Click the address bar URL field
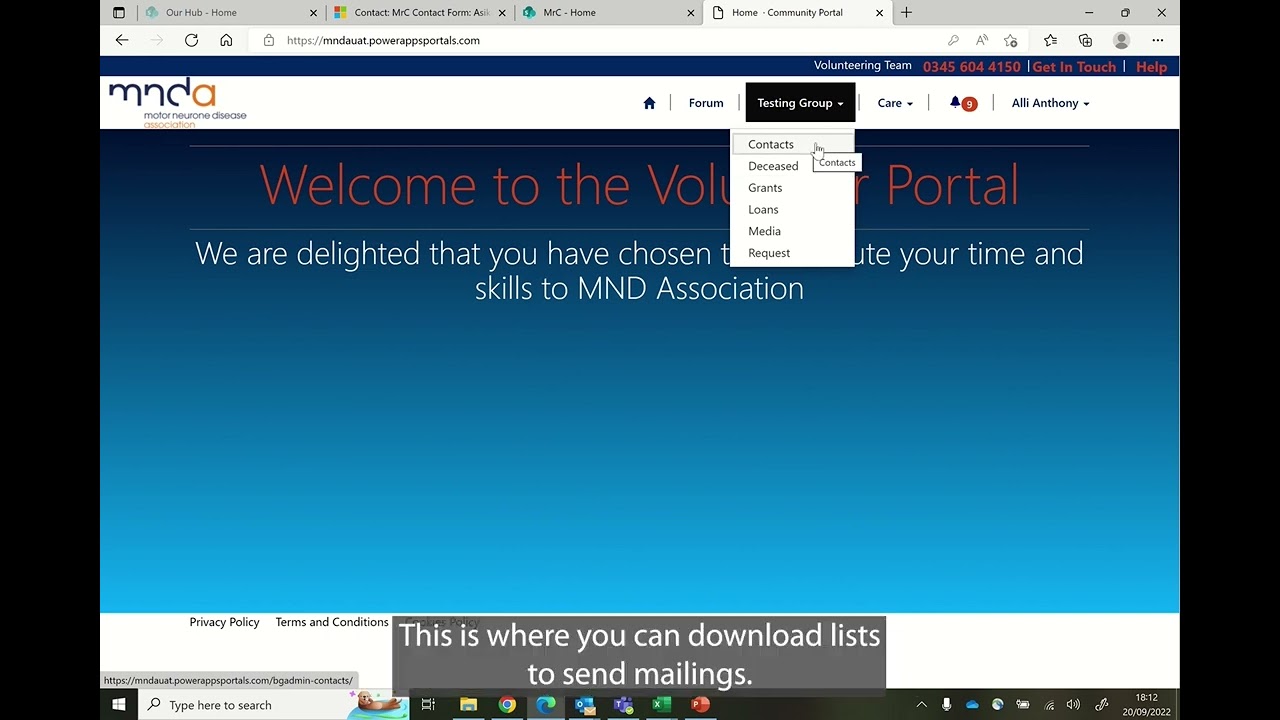1280x720 pixels. click(x=600, y=40)
